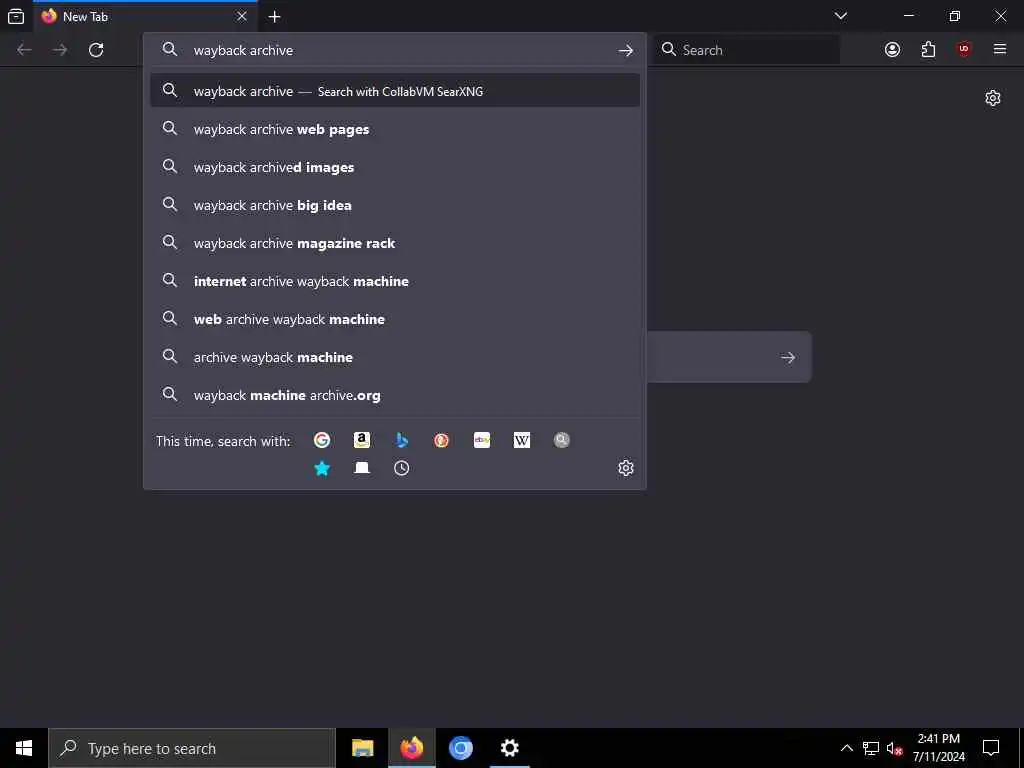The height and width of the screenshot is (768, 1024).
Task: Open the Firefox application menu
Action: point(1000,50)
